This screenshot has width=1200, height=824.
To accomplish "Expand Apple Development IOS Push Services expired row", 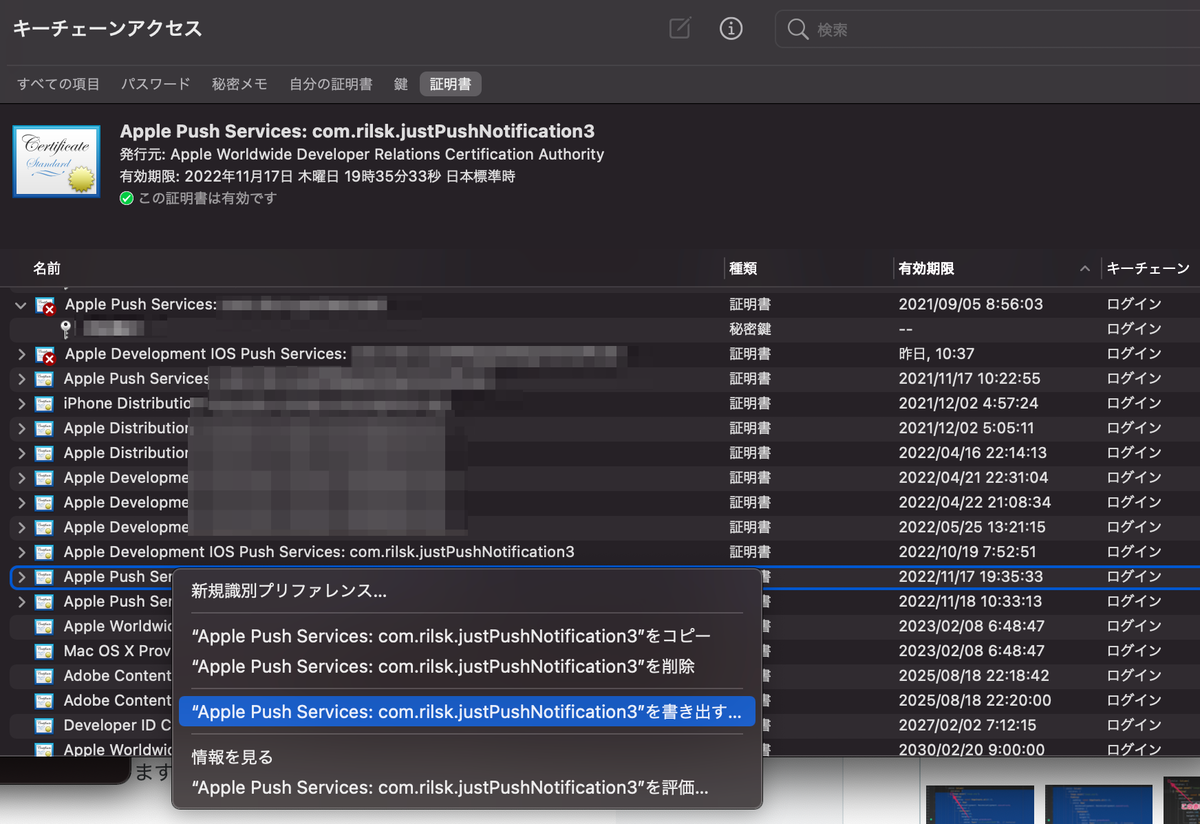I will coord(21,354).
